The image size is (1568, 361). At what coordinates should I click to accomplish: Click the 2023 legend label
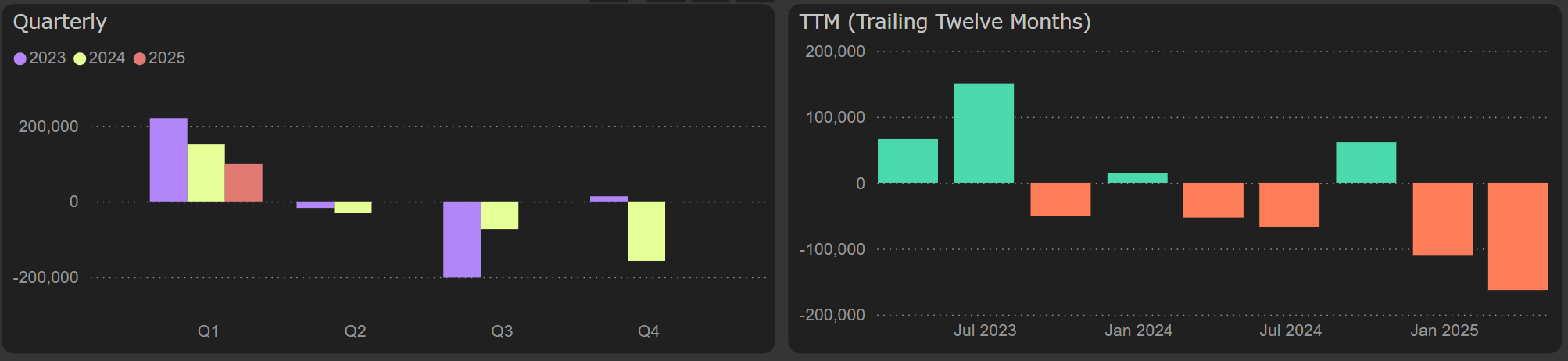48,59
